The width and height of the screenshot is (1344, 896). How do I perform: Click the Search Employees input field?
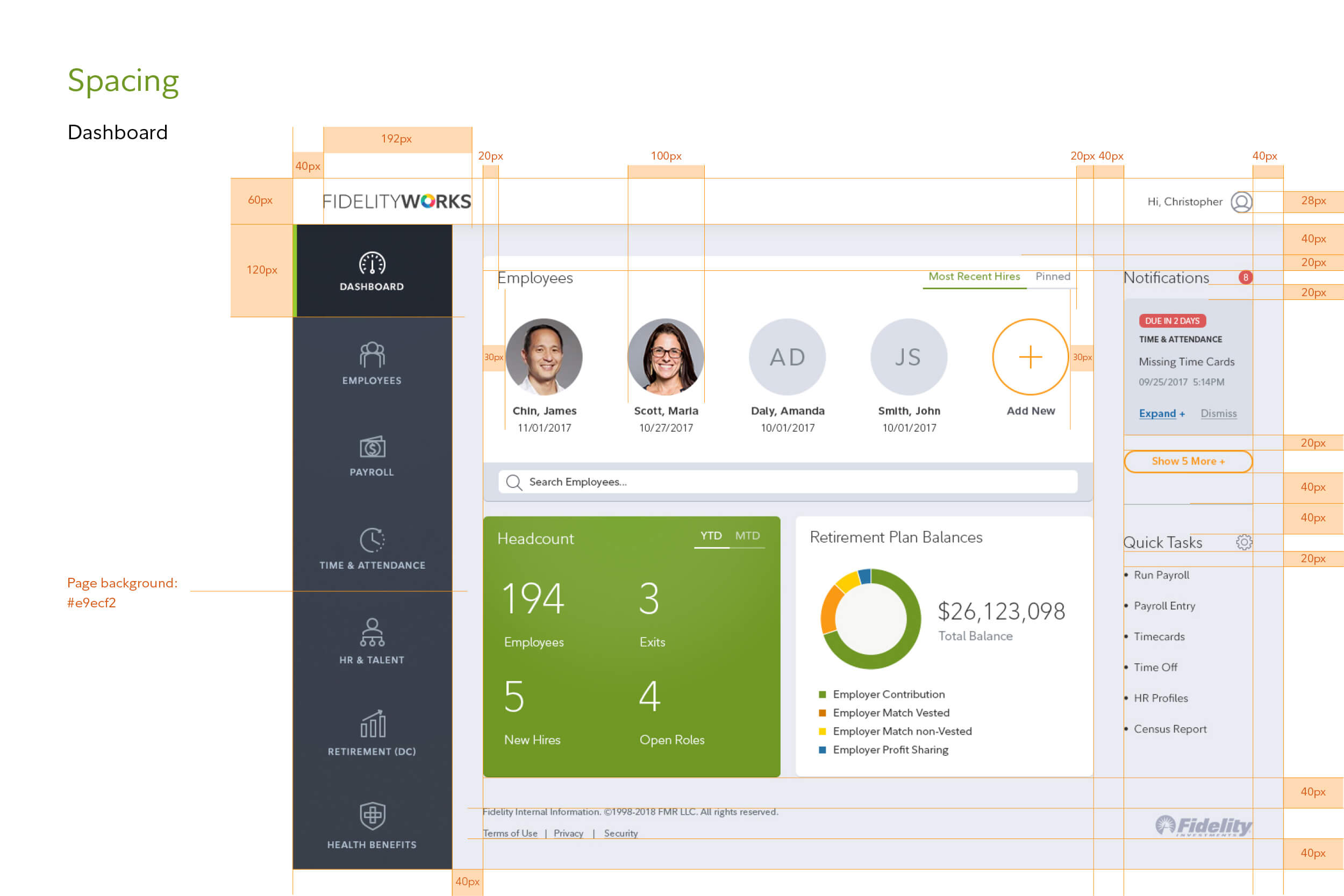(x=789, y=482)
